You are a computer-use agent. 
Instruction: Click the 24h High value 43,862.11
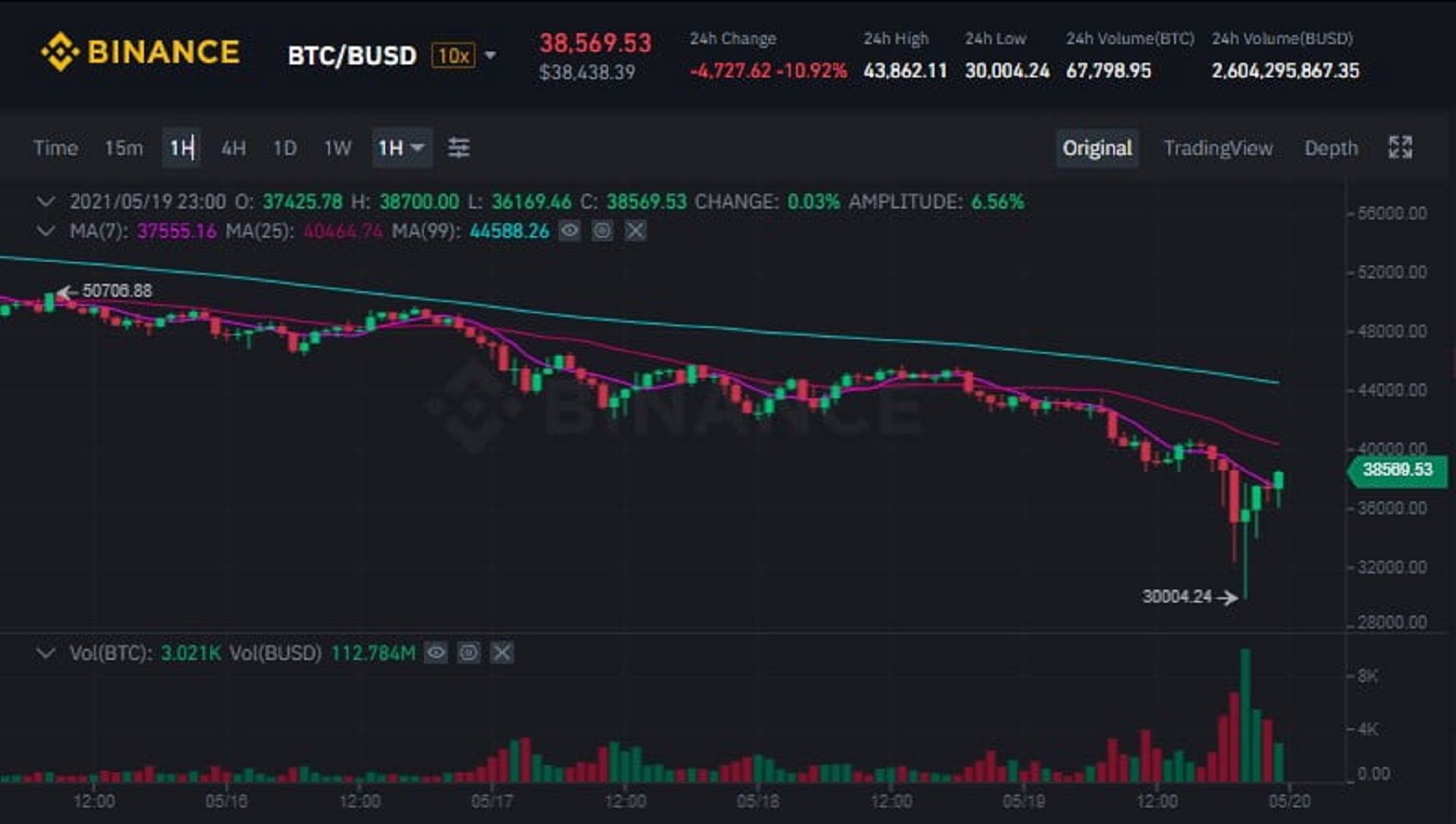click(x=905, y=71)
